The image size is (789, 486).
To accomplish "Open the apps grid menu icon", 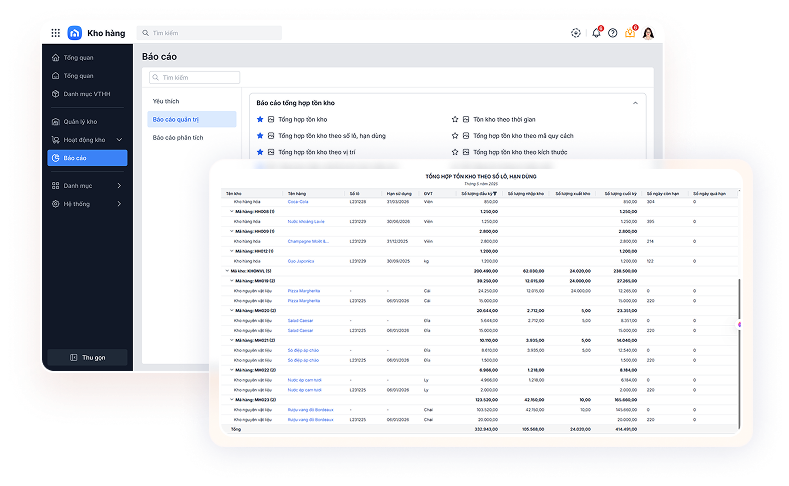I will tap(54, 33).
